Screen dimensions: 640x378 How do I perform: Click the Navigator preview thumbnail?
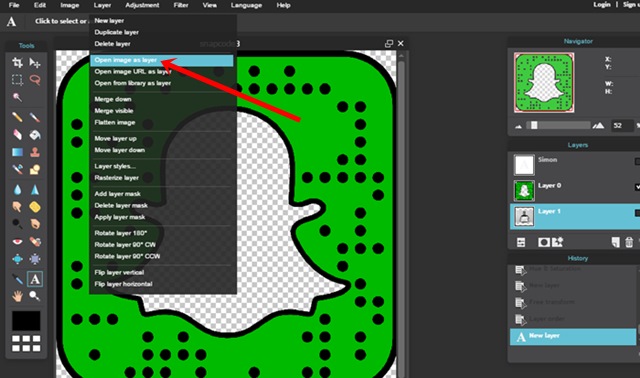click(x=544, y=82)
